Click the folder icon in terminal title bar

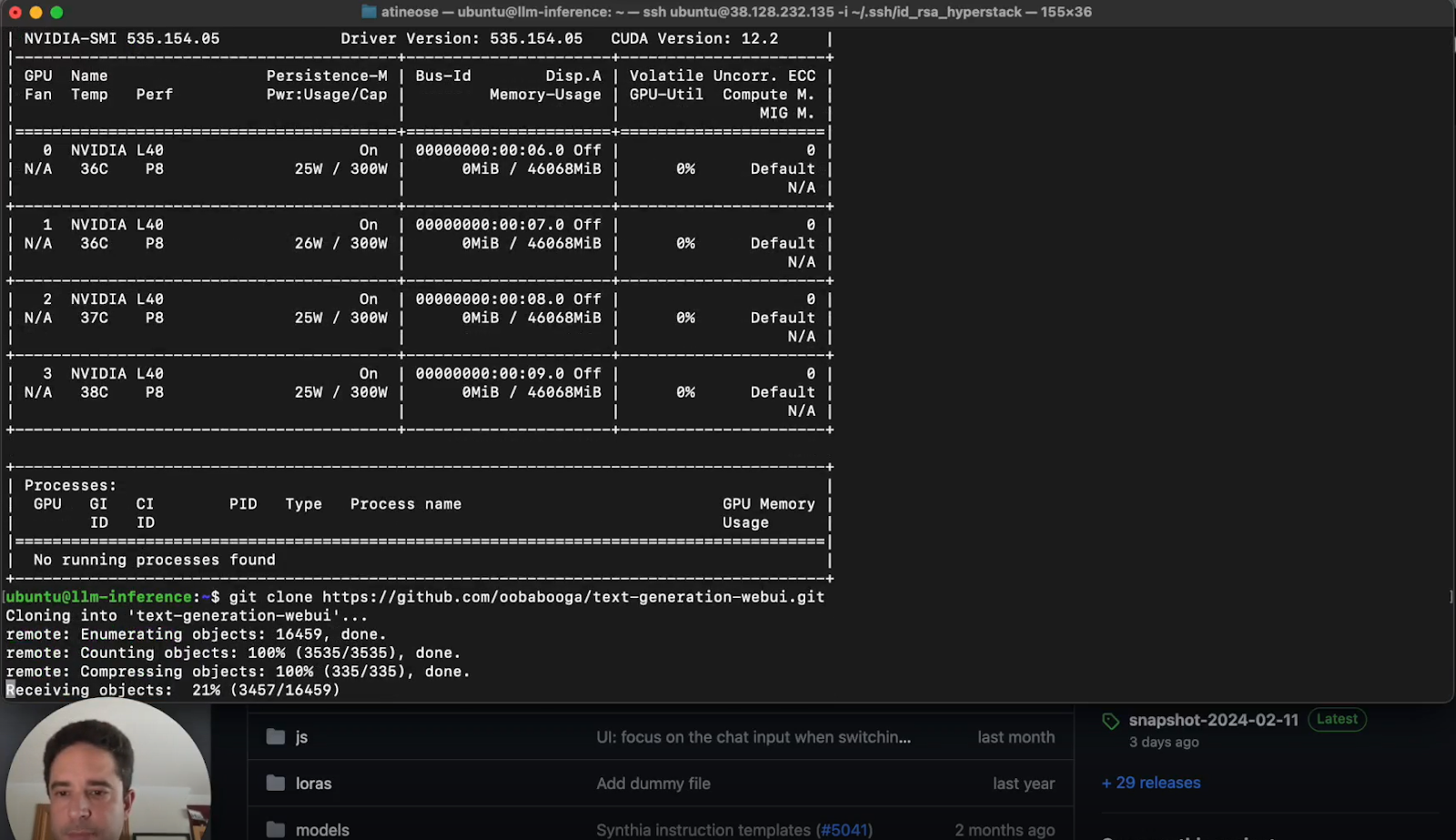click(x=369, y=12)
